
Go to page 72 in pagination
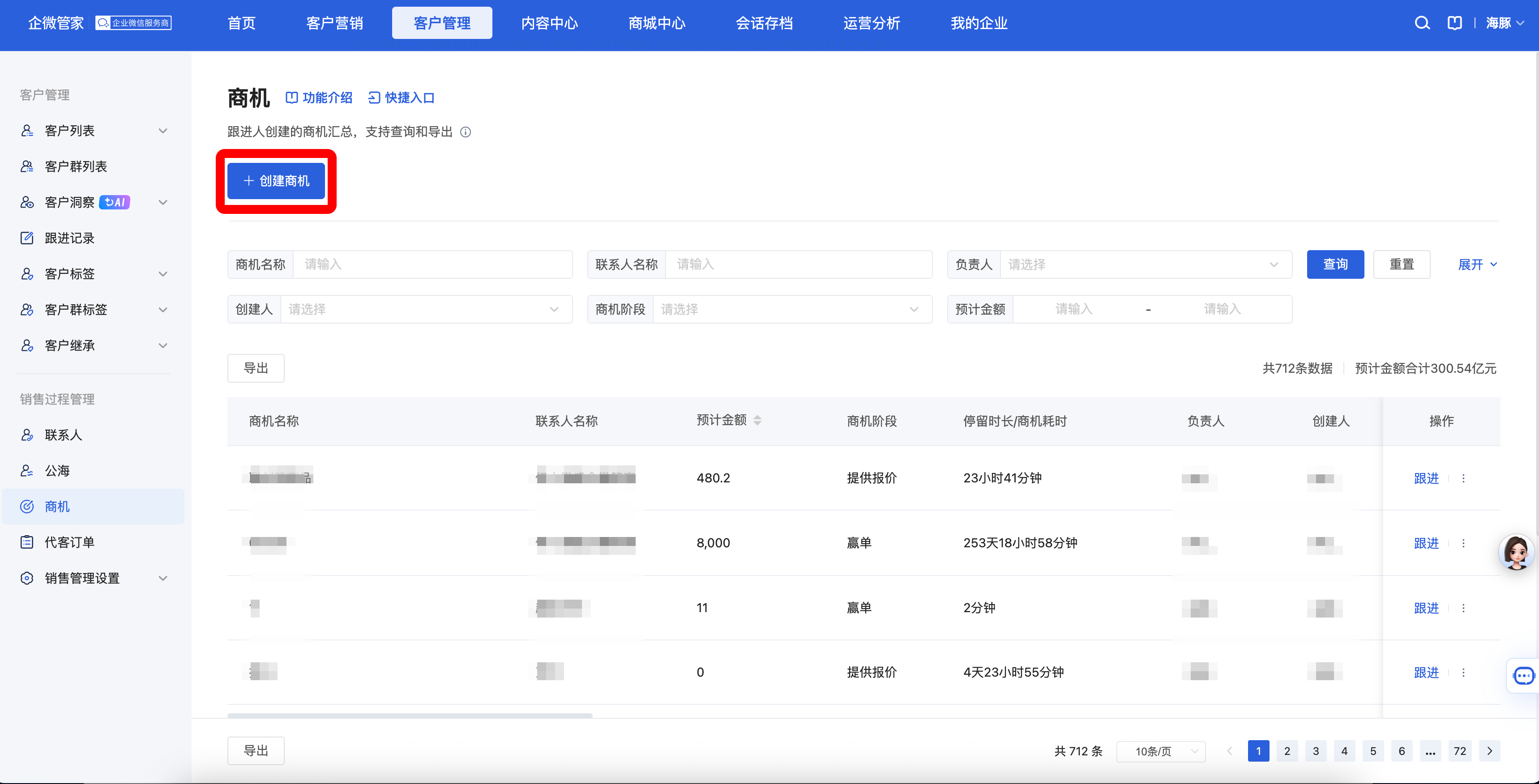coord(1459,751)
